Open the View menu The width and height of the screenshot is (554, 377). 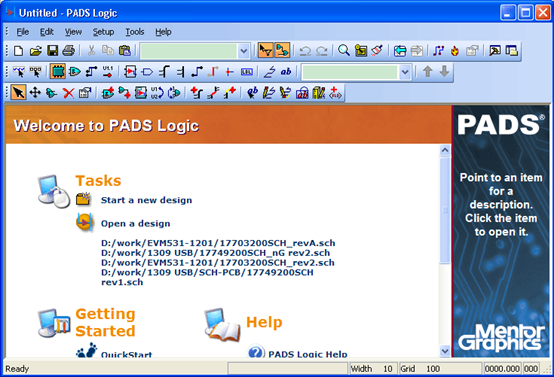[x=73, y=32]
